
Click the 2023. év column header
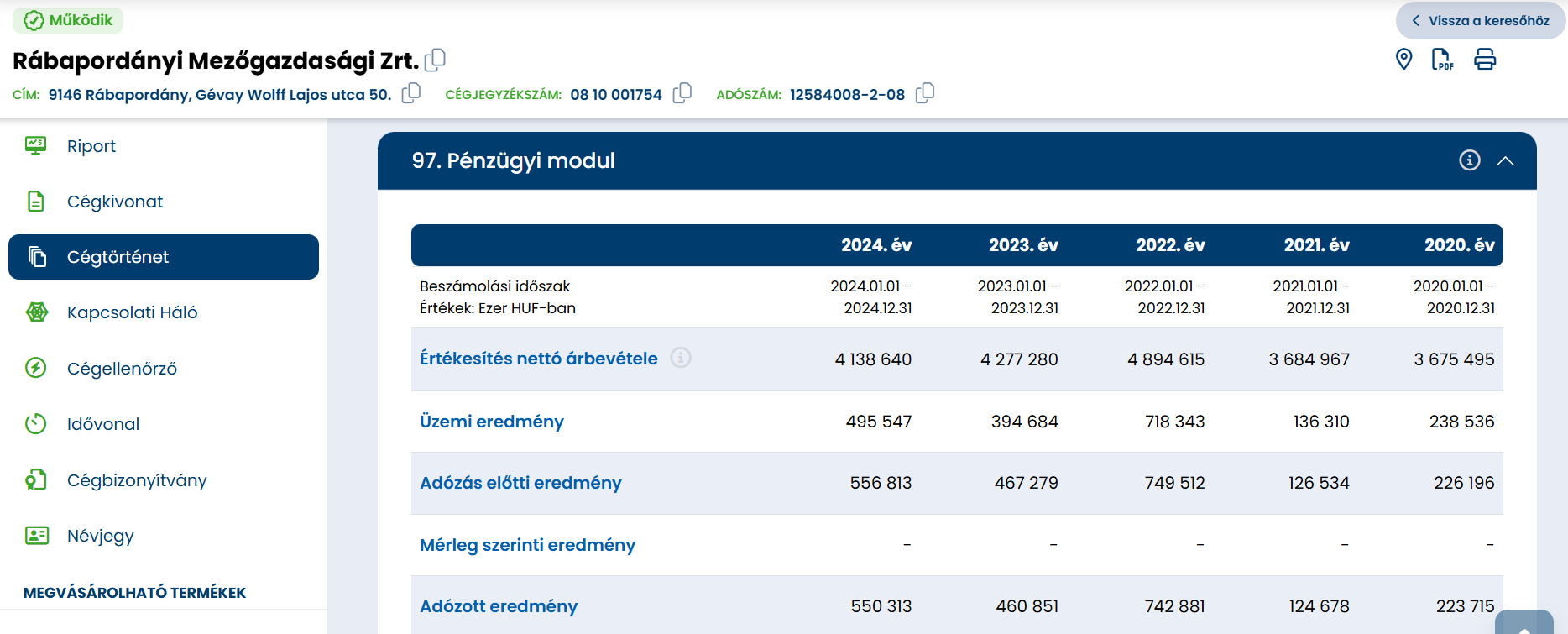[x=1023, y=245]
